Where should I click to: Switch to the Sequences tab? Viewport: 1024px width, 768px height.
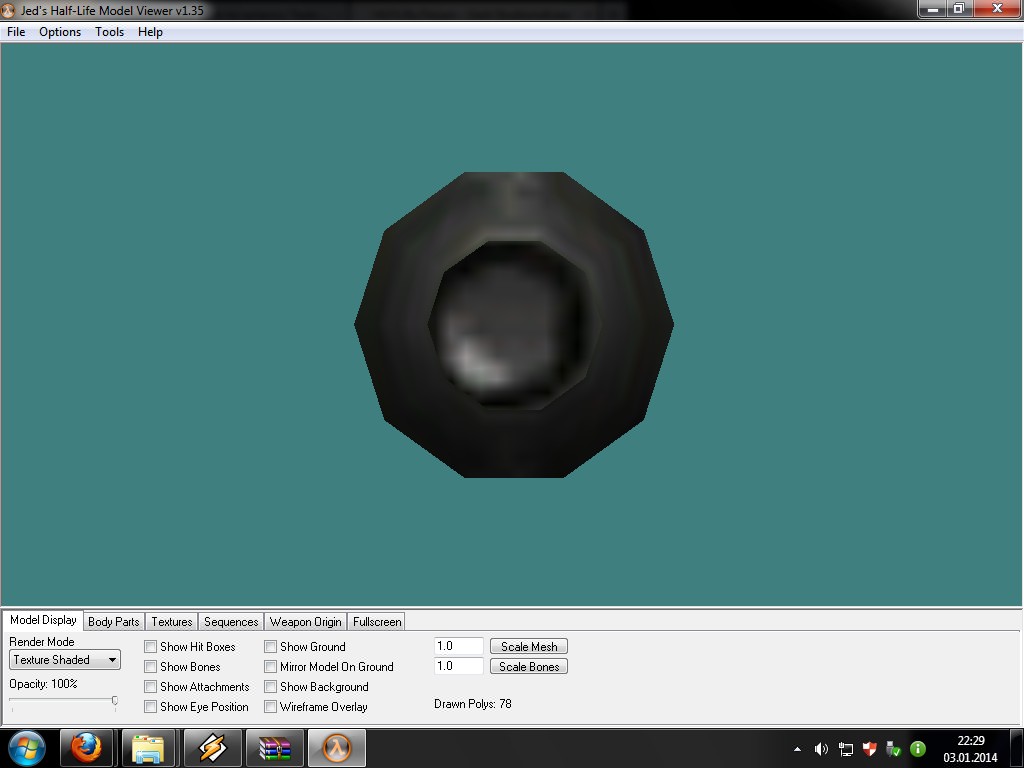[231, 622]
